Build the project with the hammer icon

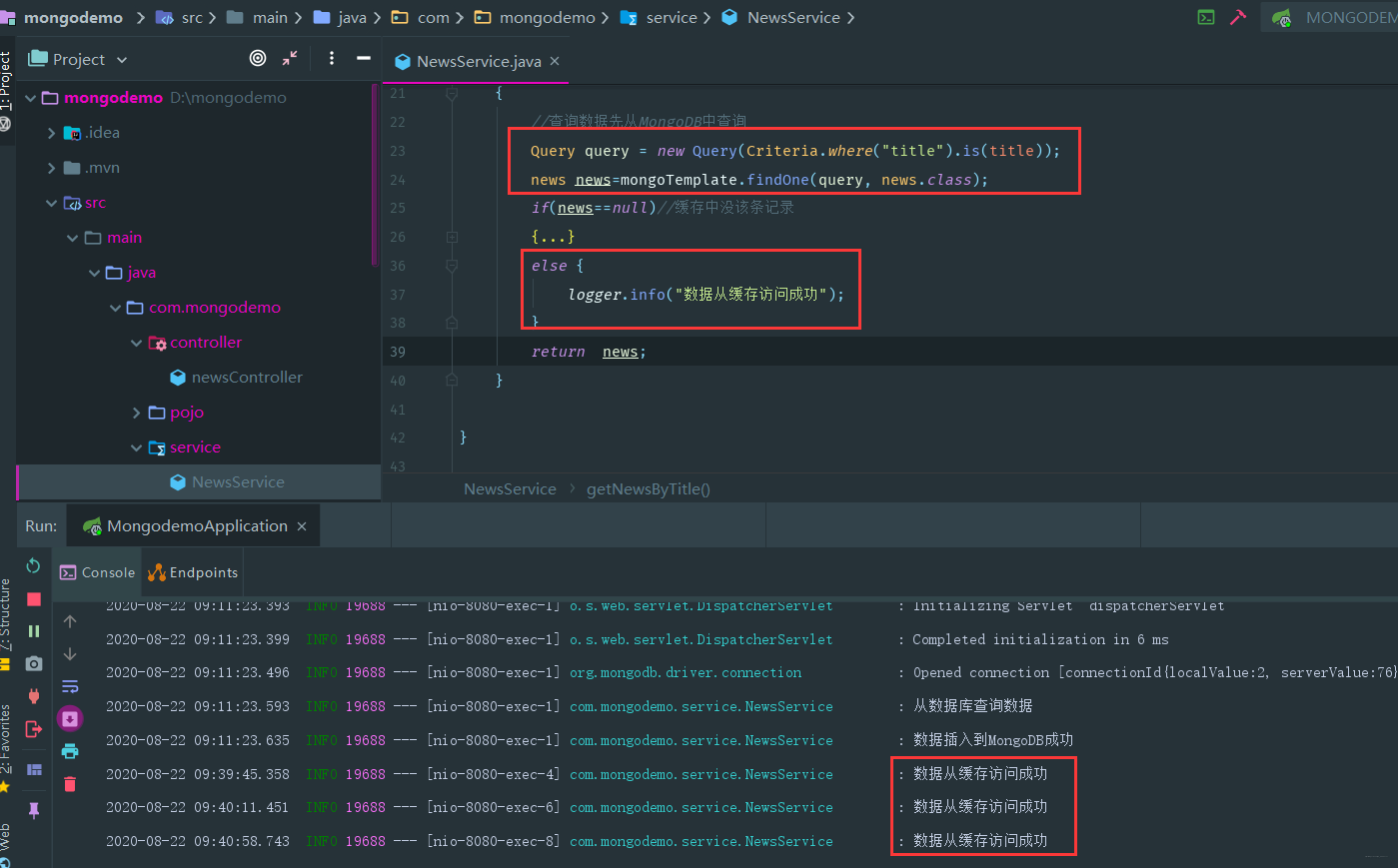(x=1238, y=17)
